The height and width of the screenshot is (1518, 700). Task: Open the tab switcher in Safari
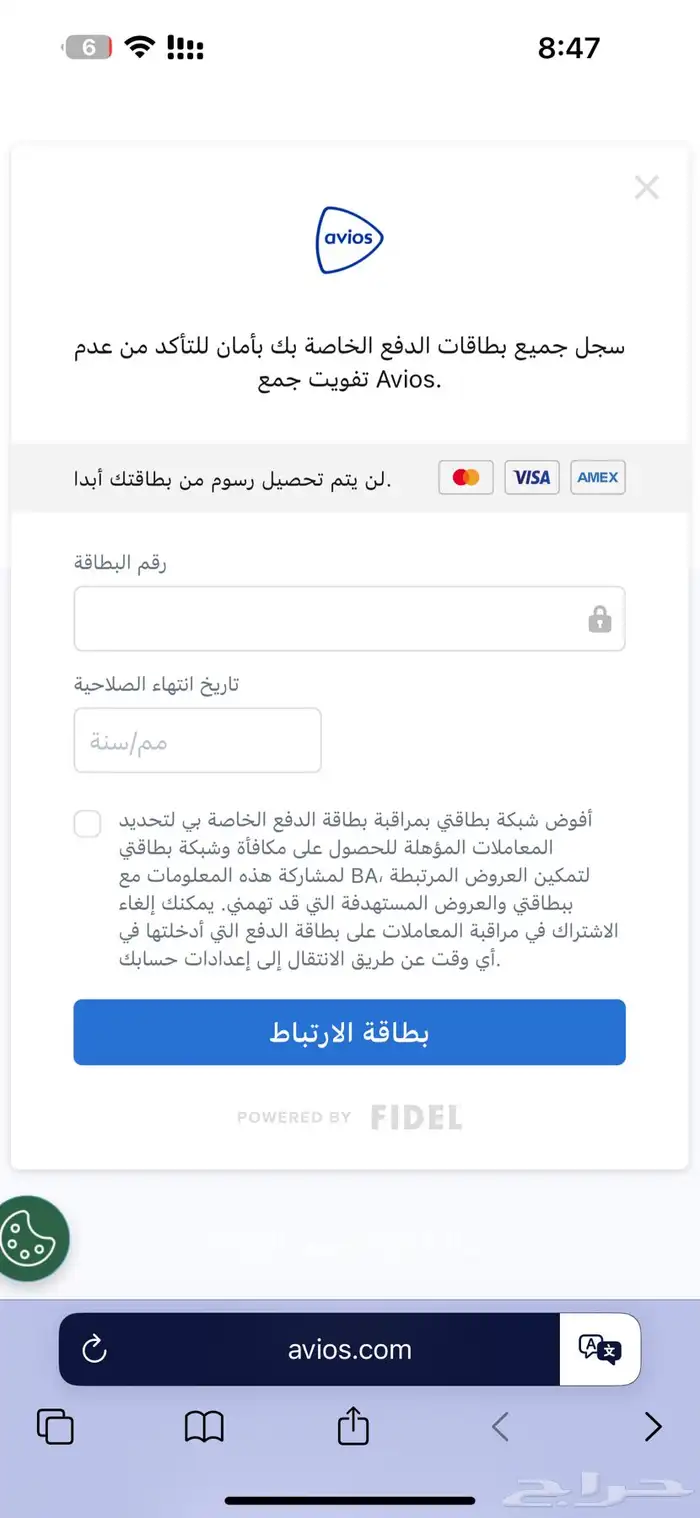tap(56, 1427)
